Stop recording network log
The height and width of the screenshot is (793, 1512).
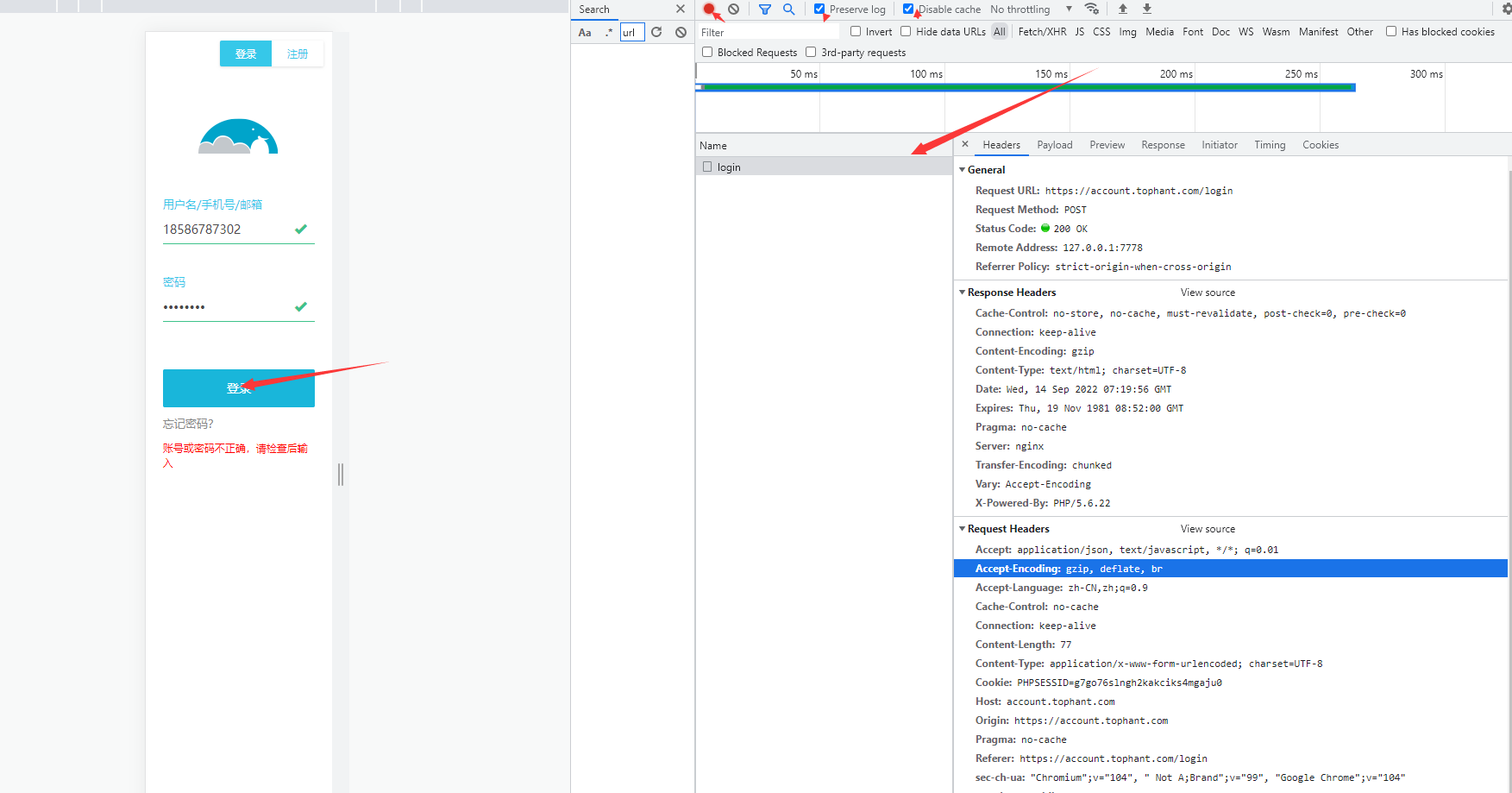[x=709, y=9]
